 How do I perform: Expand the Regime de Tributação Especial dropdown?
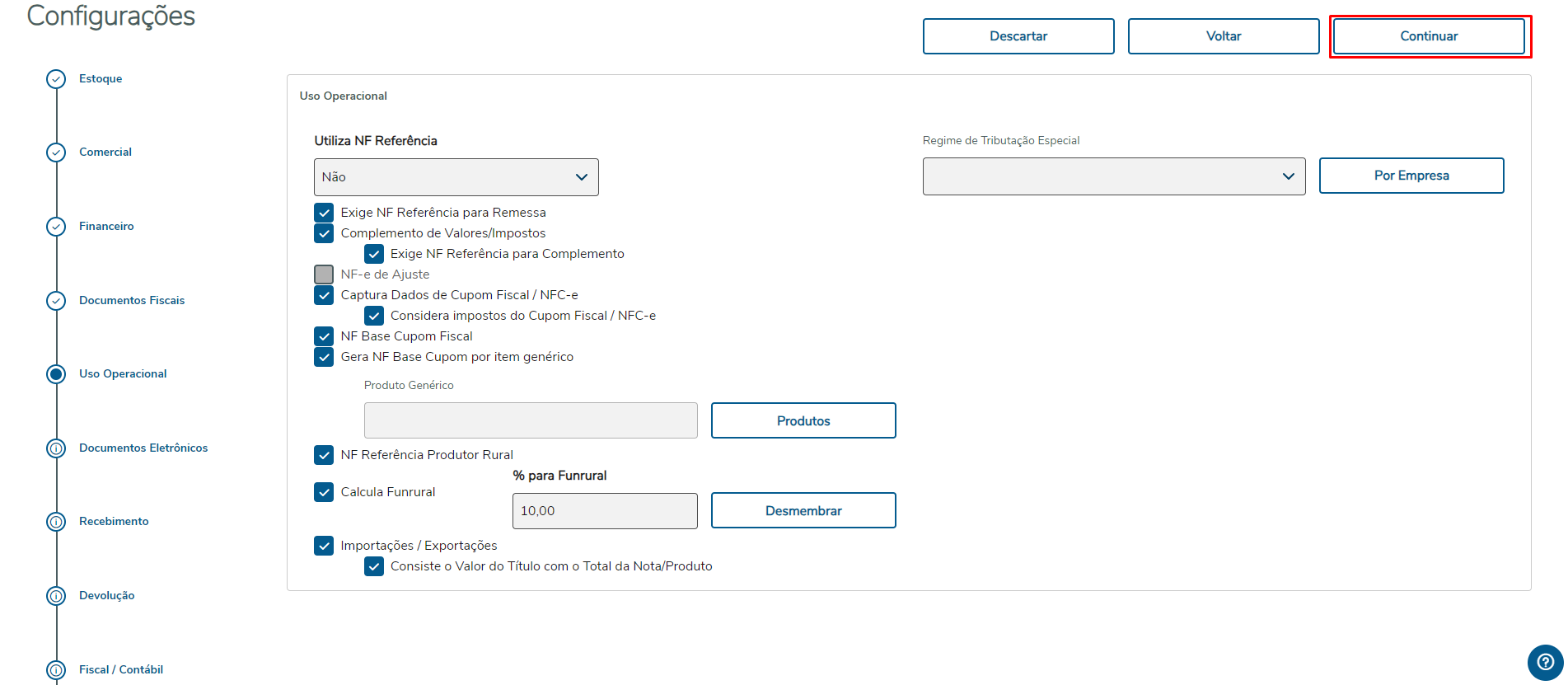pyautogui.click(x=1113, y=176)
